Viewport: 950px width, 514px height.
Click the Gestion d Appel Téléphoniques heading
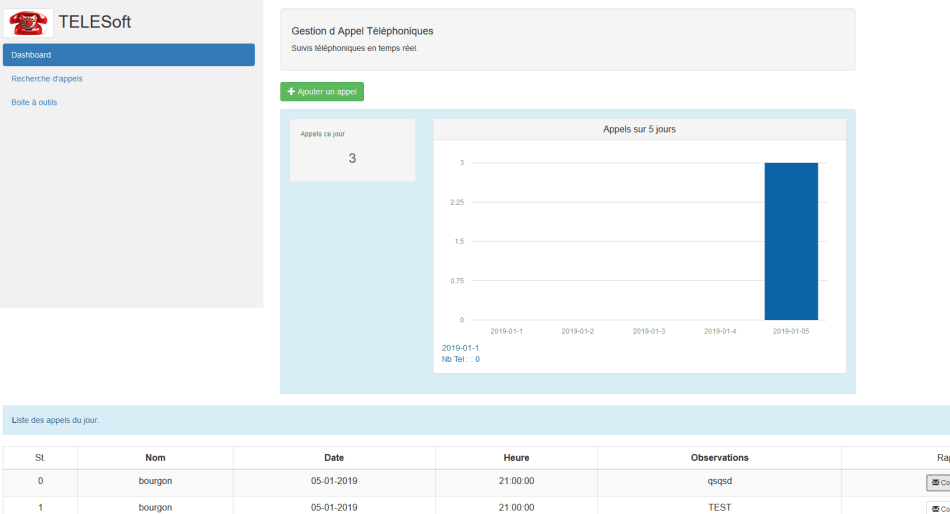point(362,31)
